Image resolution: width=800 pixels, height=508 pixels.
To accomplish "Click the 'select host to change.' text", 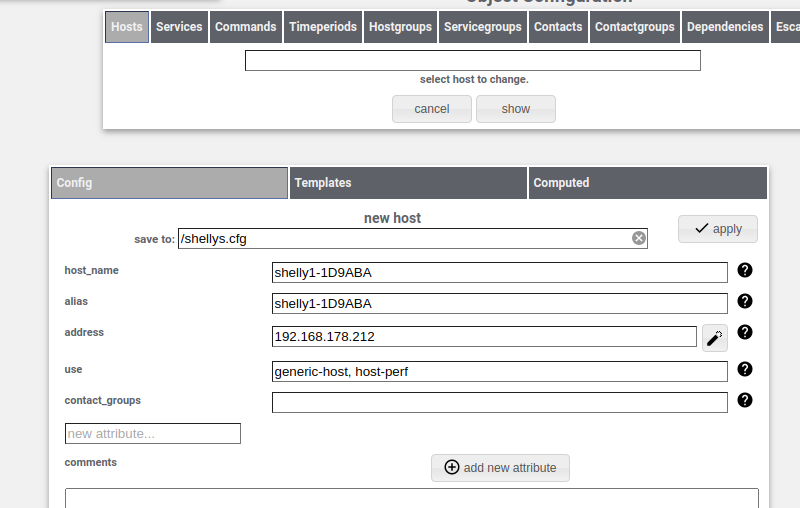I will click(474, 80).
